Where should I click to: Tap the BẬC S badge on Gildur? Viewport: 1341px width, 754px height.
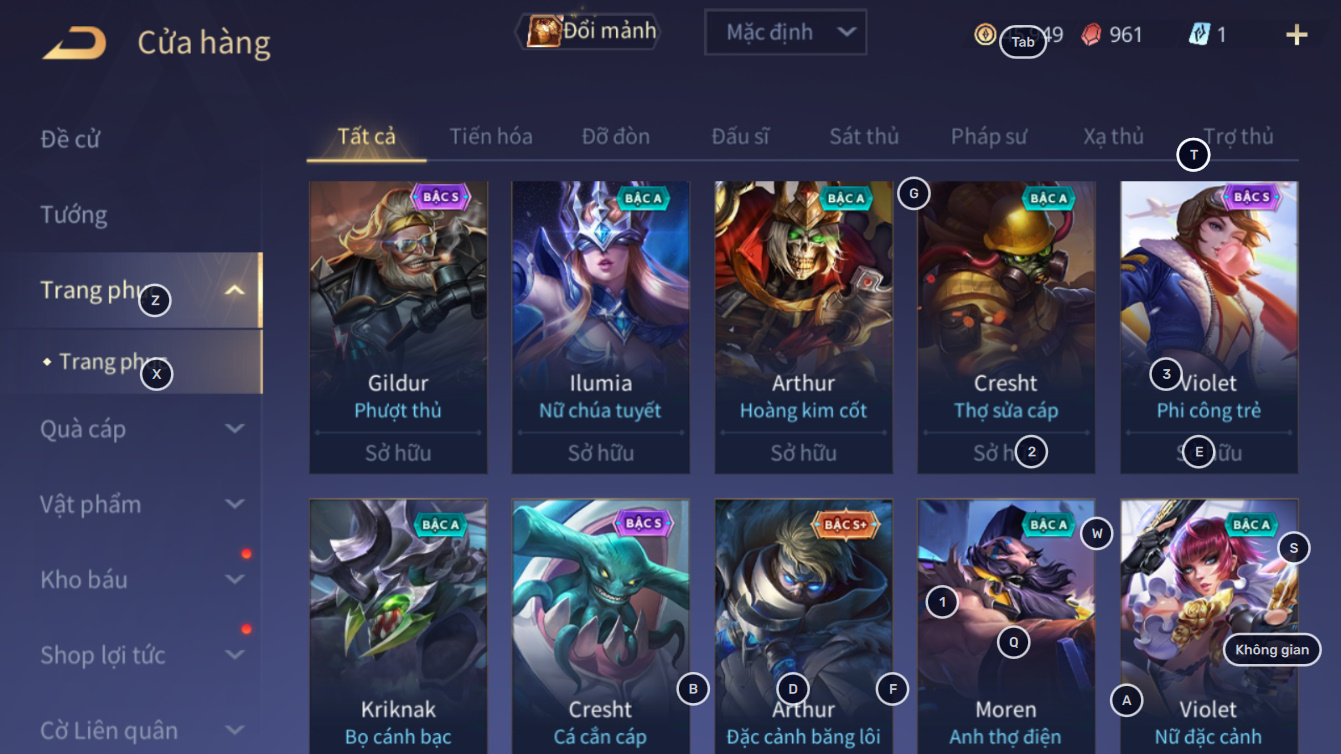440,197
